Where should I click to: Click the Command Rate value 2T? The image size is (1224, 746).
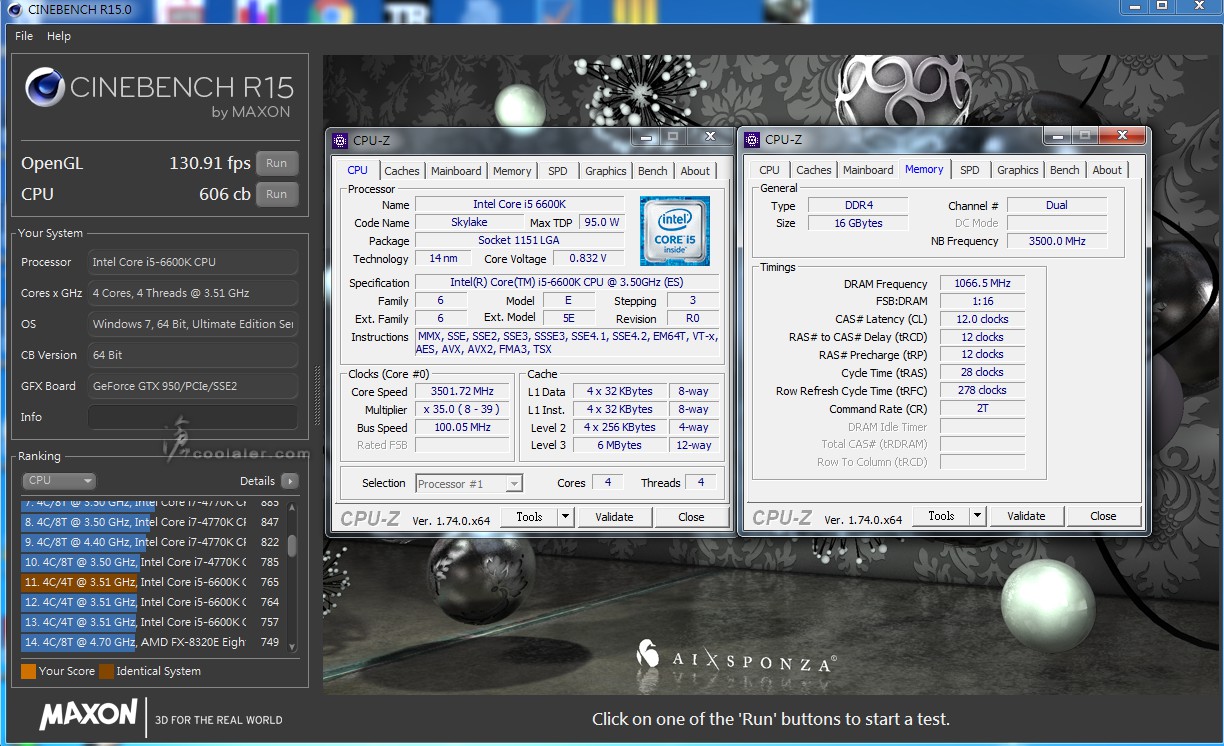tap(982, 409)
